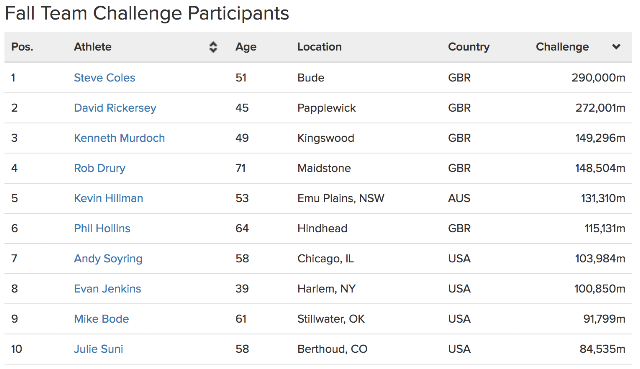Select the Emu Plains, NSW location cell
Image resolution: width=640 pixels, height=369 pixels.
pos(341,198)
